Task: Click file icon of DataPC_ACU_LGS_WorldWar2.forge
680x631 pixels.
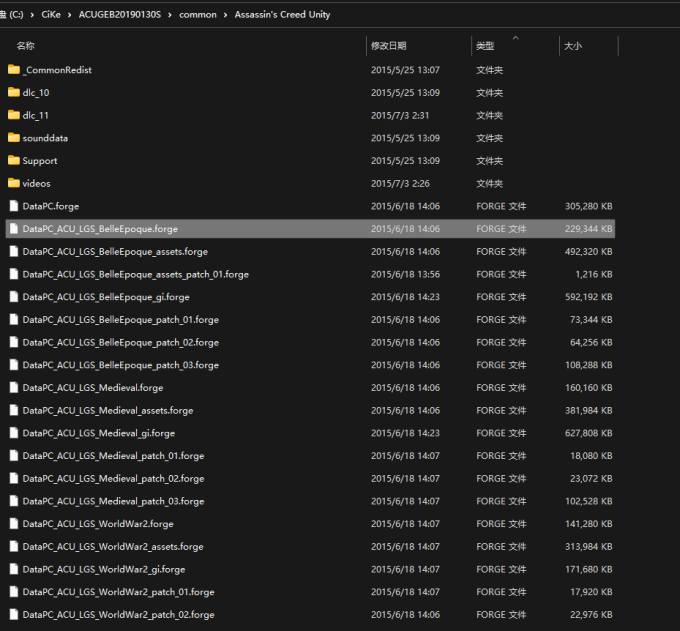Action: tap(14, 523)
